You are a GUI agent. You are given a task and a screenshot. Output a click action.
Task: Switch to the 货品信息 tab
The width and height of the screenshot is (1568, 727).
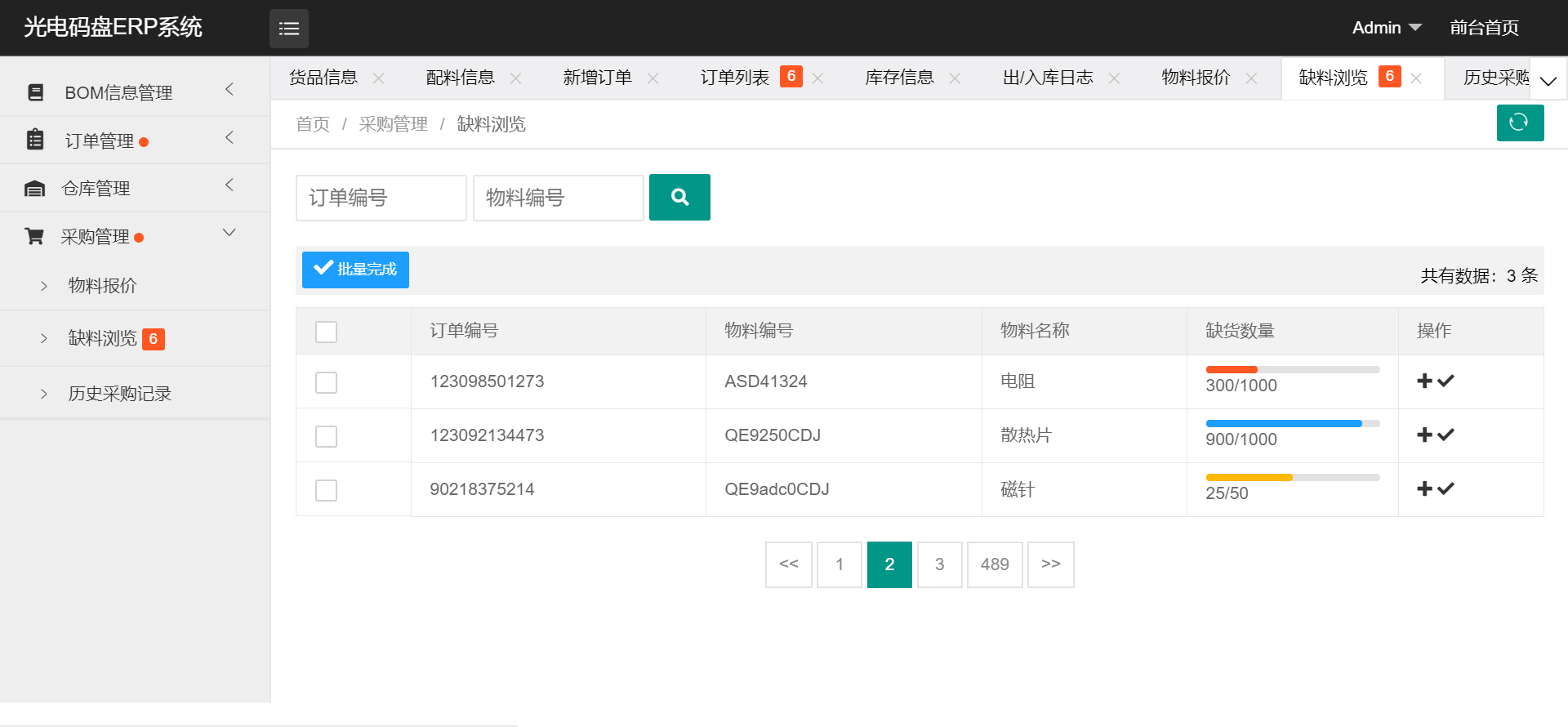[323, 78]
